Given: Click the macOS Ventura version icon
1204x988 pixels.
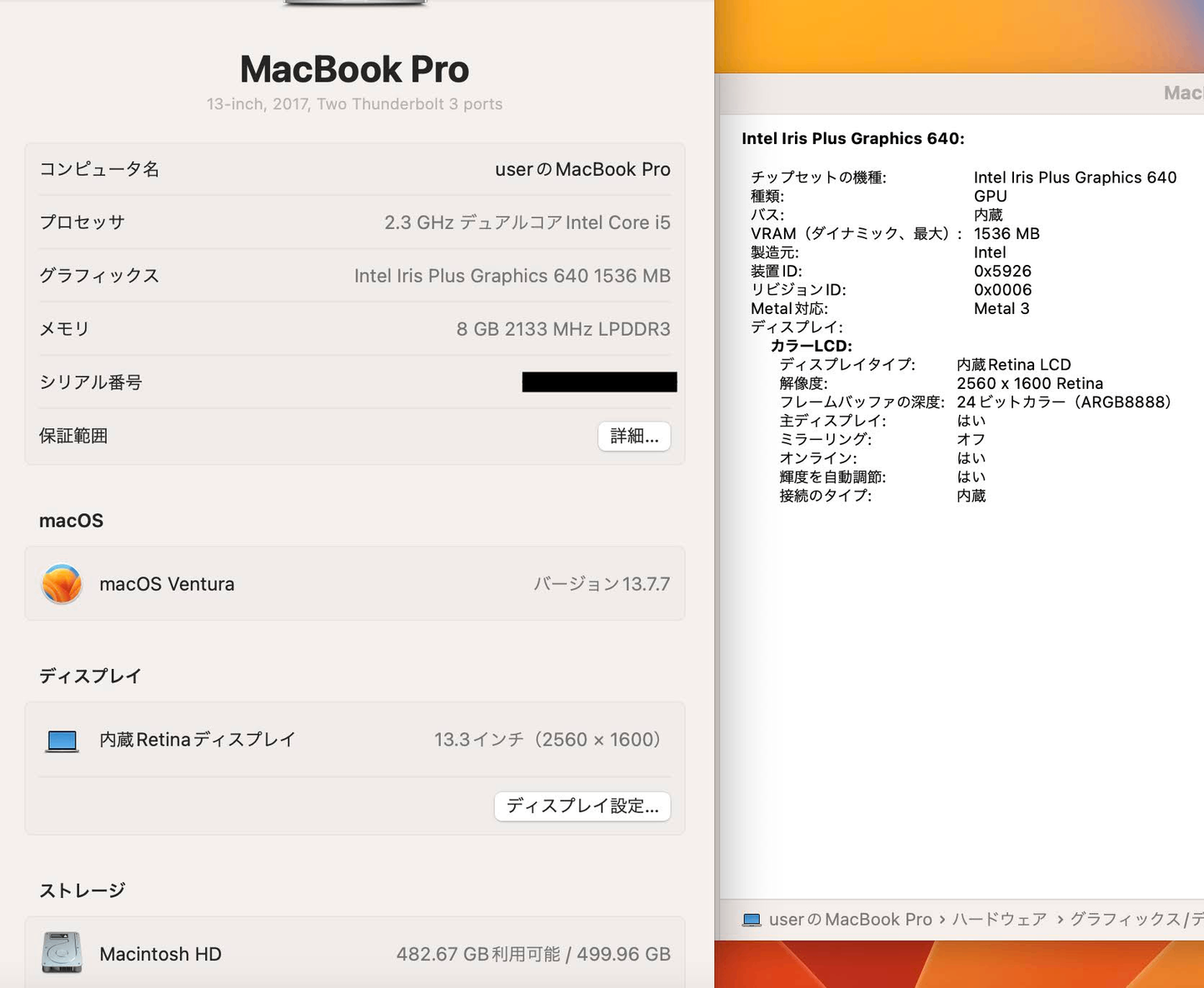Looking at the screenshot, I should (x=61, y=584).
